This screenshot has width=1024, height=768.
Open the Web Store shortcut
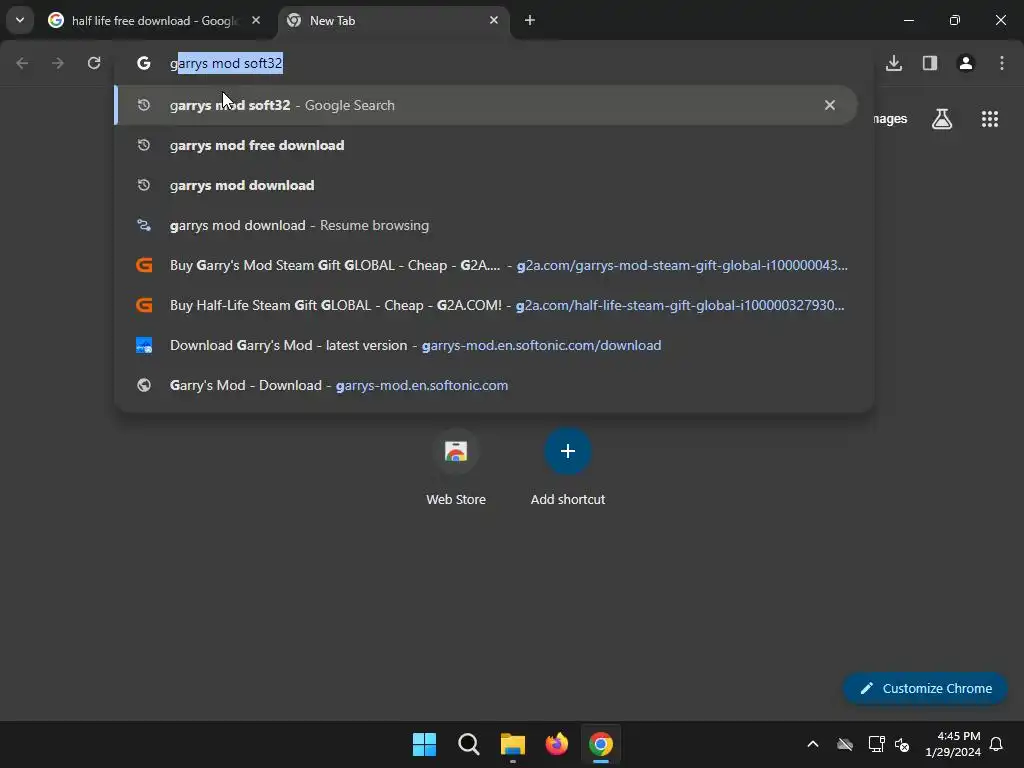456,467
